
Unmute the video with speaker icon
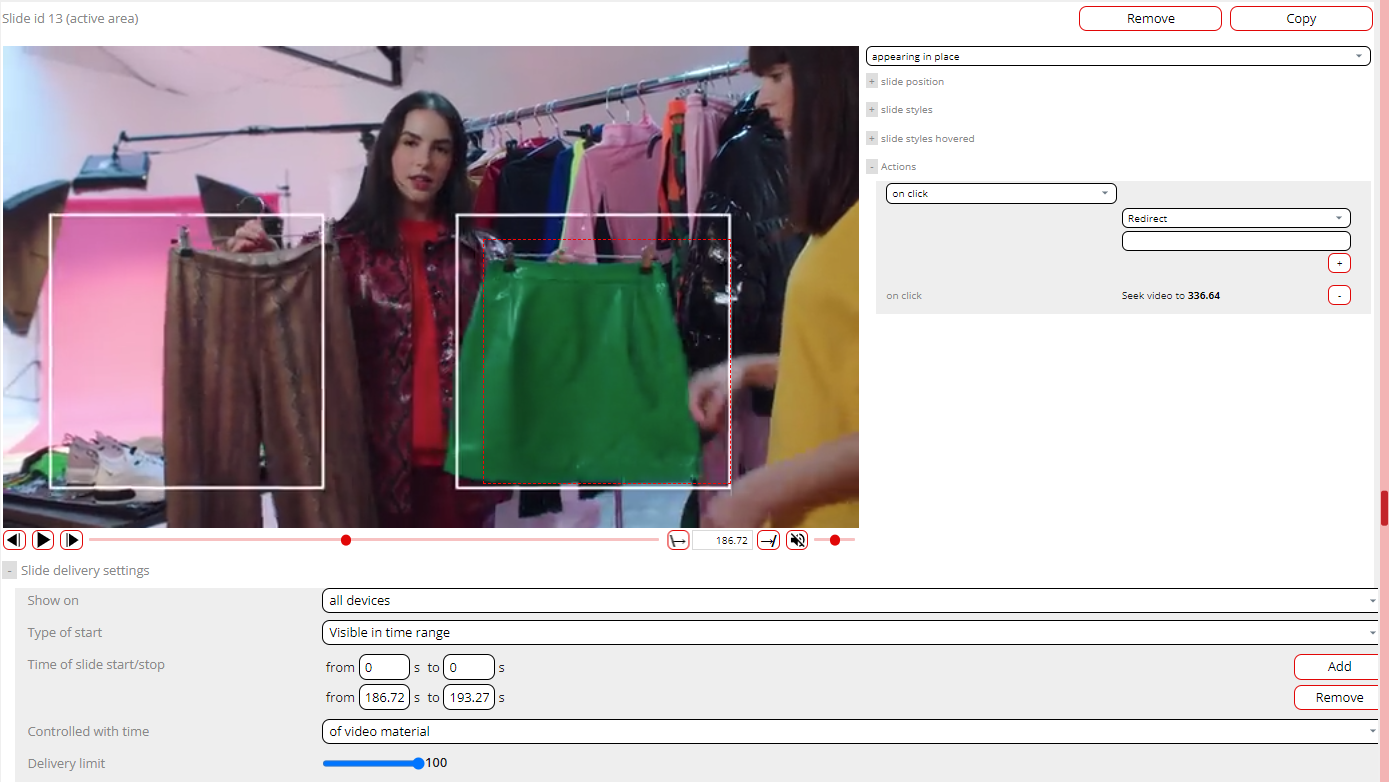[x=797, y=540]
